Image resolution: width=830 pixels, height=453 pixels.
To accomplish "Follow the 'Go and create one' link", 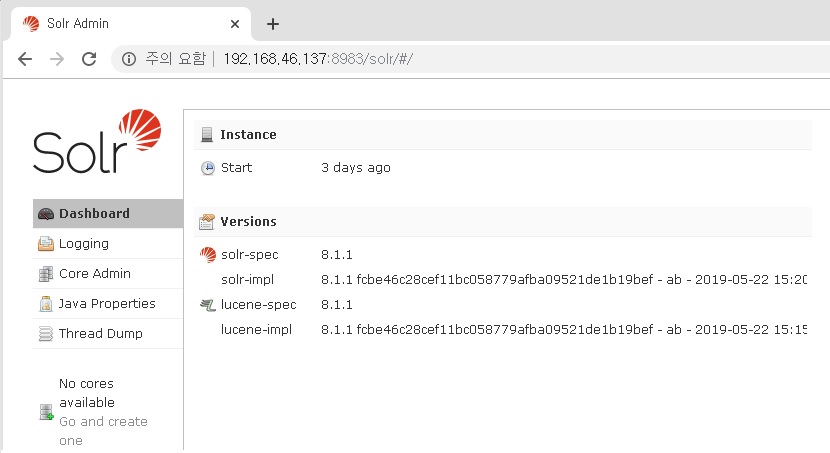I will pos(103,431).
